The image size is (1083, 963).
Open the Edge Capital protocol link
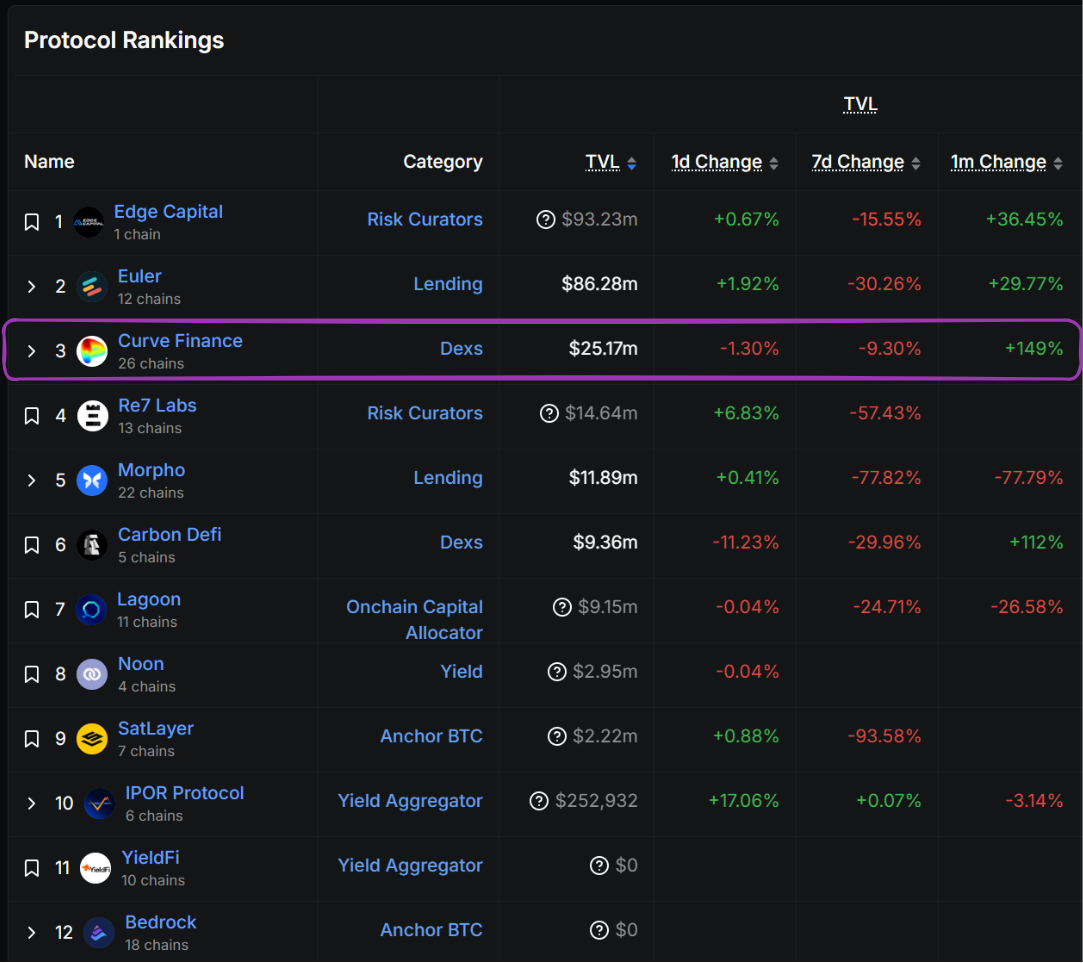tap(169, 211)
